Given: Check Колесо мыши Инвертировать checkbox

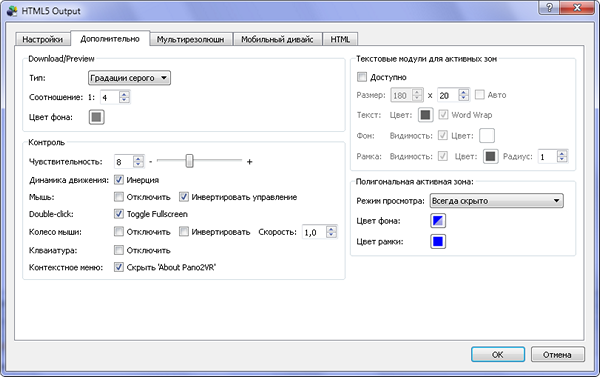Looking at the screenshot, I should (x=184, y=232).
